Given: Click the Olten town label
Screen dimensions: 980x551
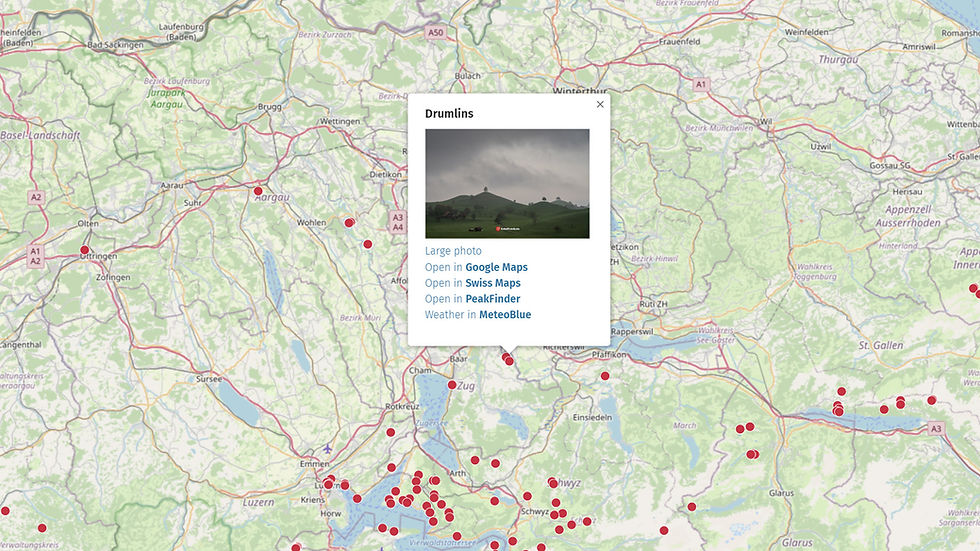Looking at the screenshot, I should (x=88, y=223).
